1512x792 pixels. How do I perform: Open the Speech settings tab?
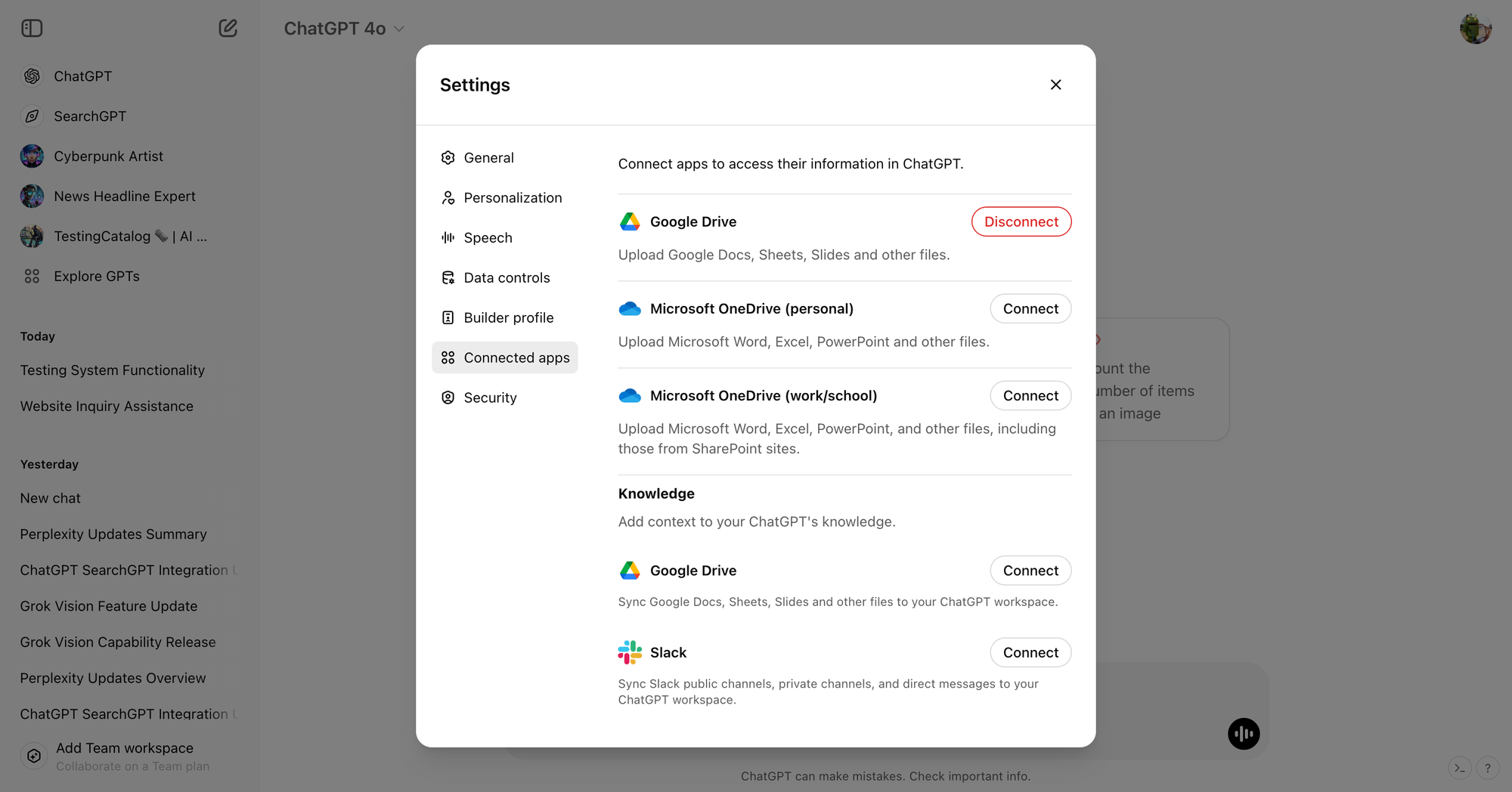click(505, 238)
